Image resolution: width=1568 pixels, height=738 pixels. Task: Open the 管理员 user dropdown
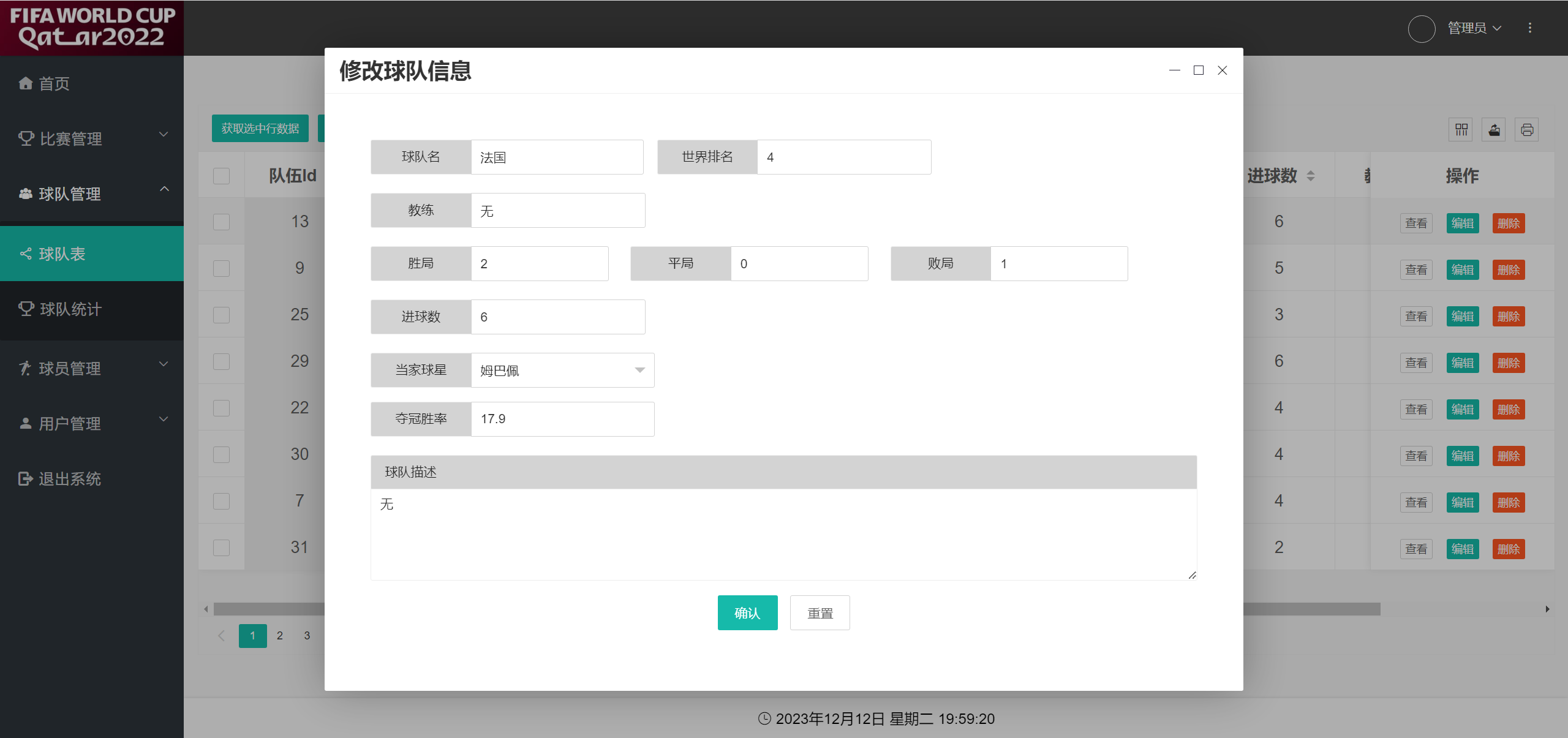(x=1474, y=28)
